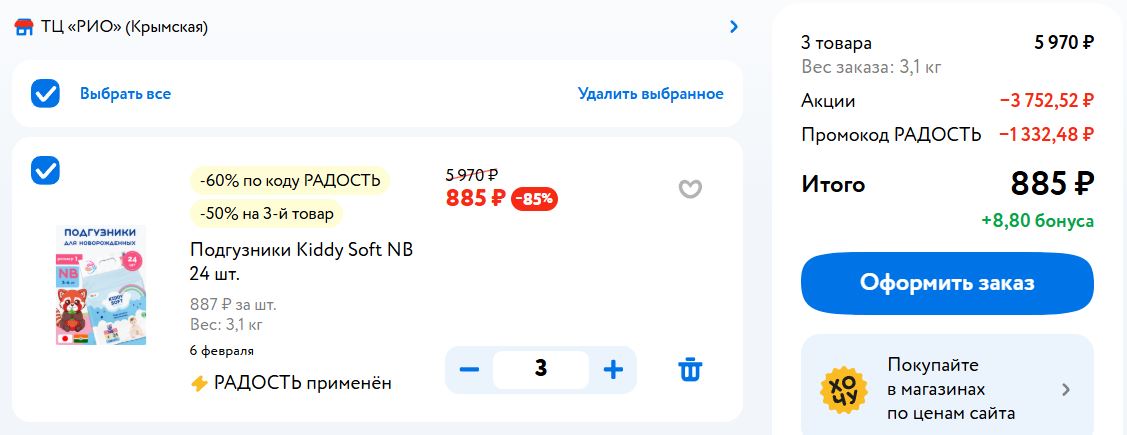This screenshot has height=435, width=1127.
Task: Select the -60% по коду РАДОСТЬ tag
Action: point(290,181)
